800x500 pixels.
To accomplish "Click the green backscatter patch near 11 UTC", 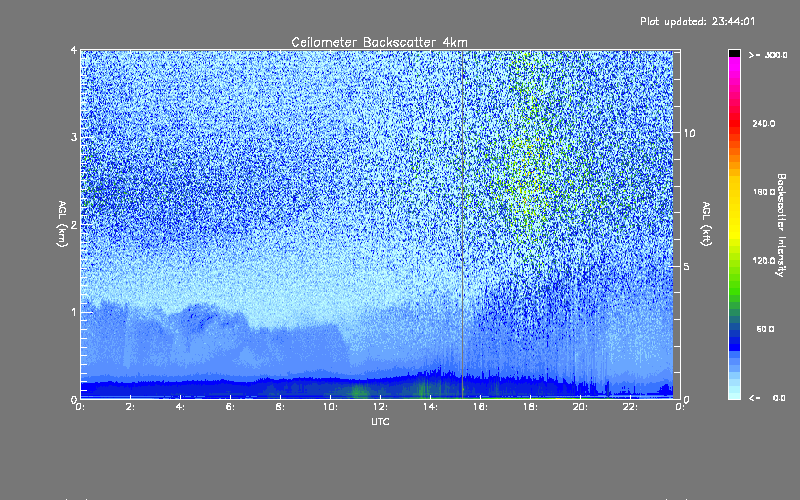I will pos(360,391).
